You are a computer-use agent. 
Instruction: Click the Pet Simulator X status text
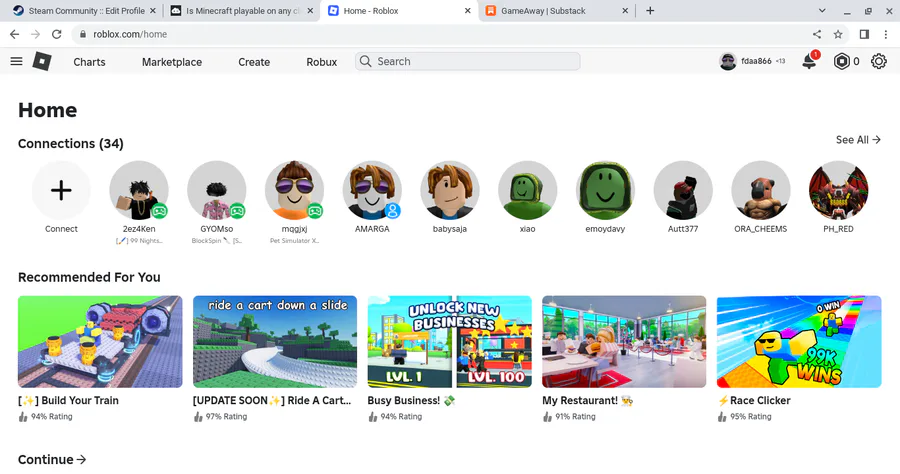(294, 241)
